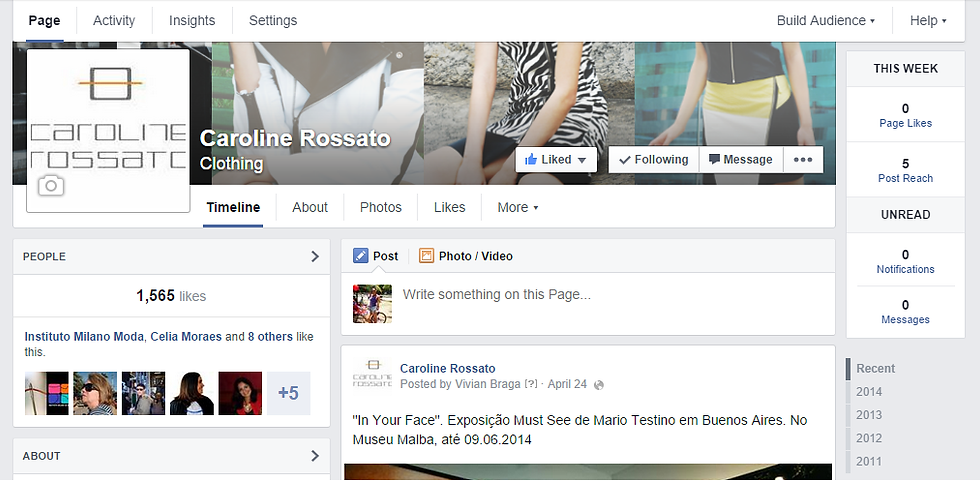
Task: Open the Caroline Rossato logo profile picture
Action: coord(108,131)
